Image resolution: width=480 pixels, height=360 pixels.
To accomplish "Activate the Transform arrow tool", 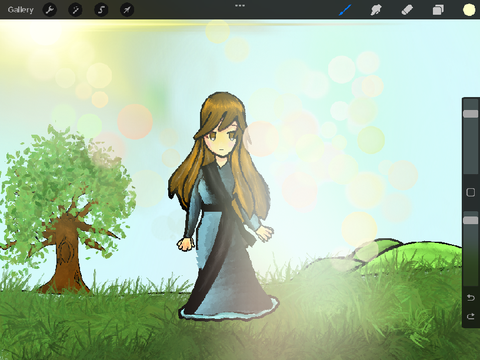I will pos(127,10).
